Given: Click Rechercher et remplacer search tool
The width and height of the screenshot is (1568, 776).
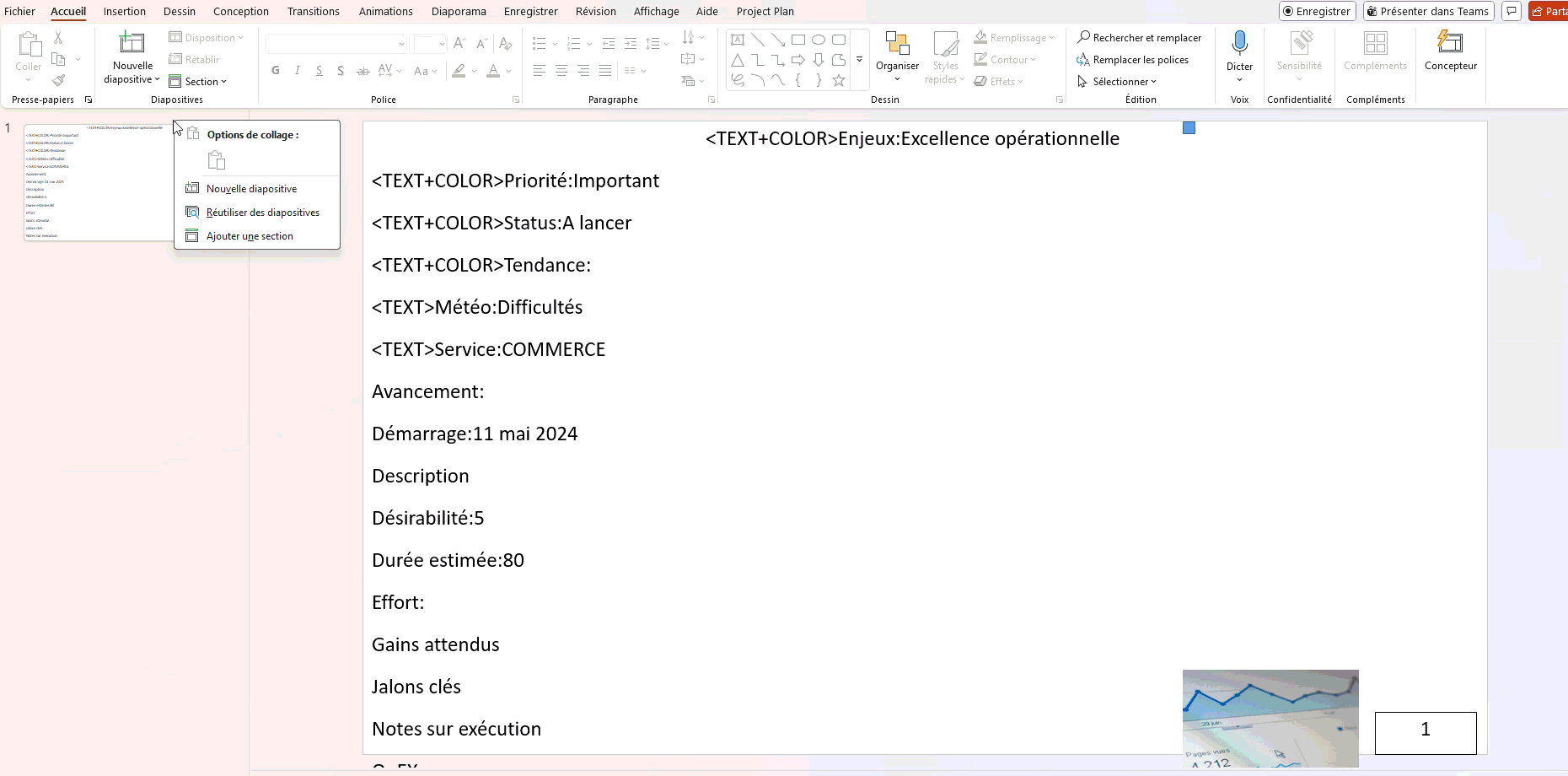Looking at the screenshot, I should click(x=1139, y=38).
